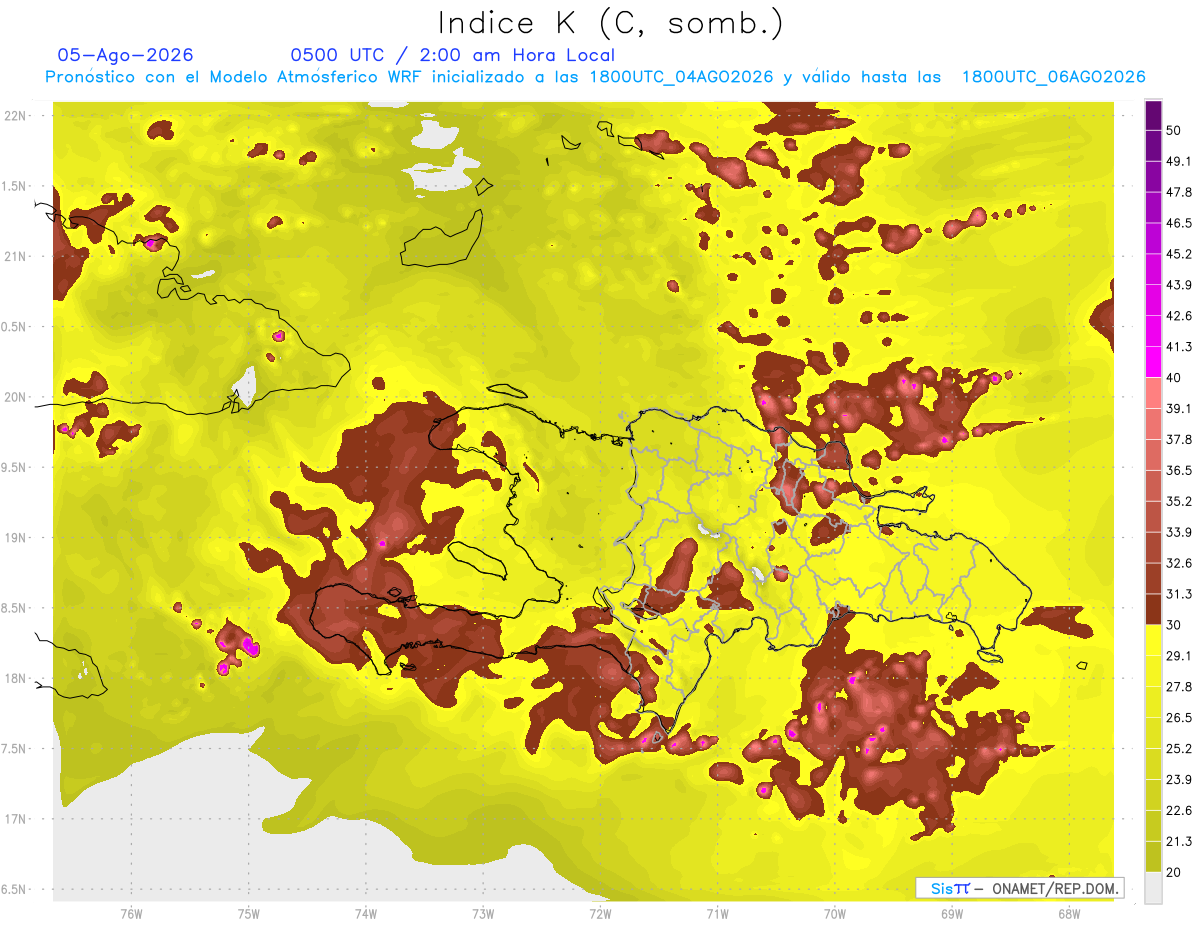Click the dark brown swatch between 30 and 31.3
The height and width of the screenshot is (927, 1200).
coord(1153,610)
